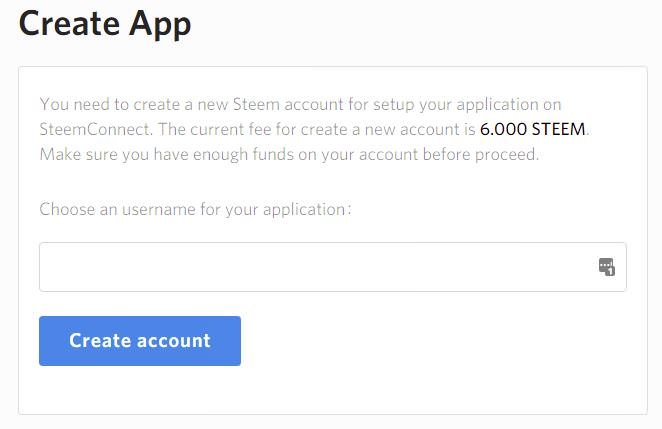
Task: Click the blue Create account button
Action: coord(140,341)
